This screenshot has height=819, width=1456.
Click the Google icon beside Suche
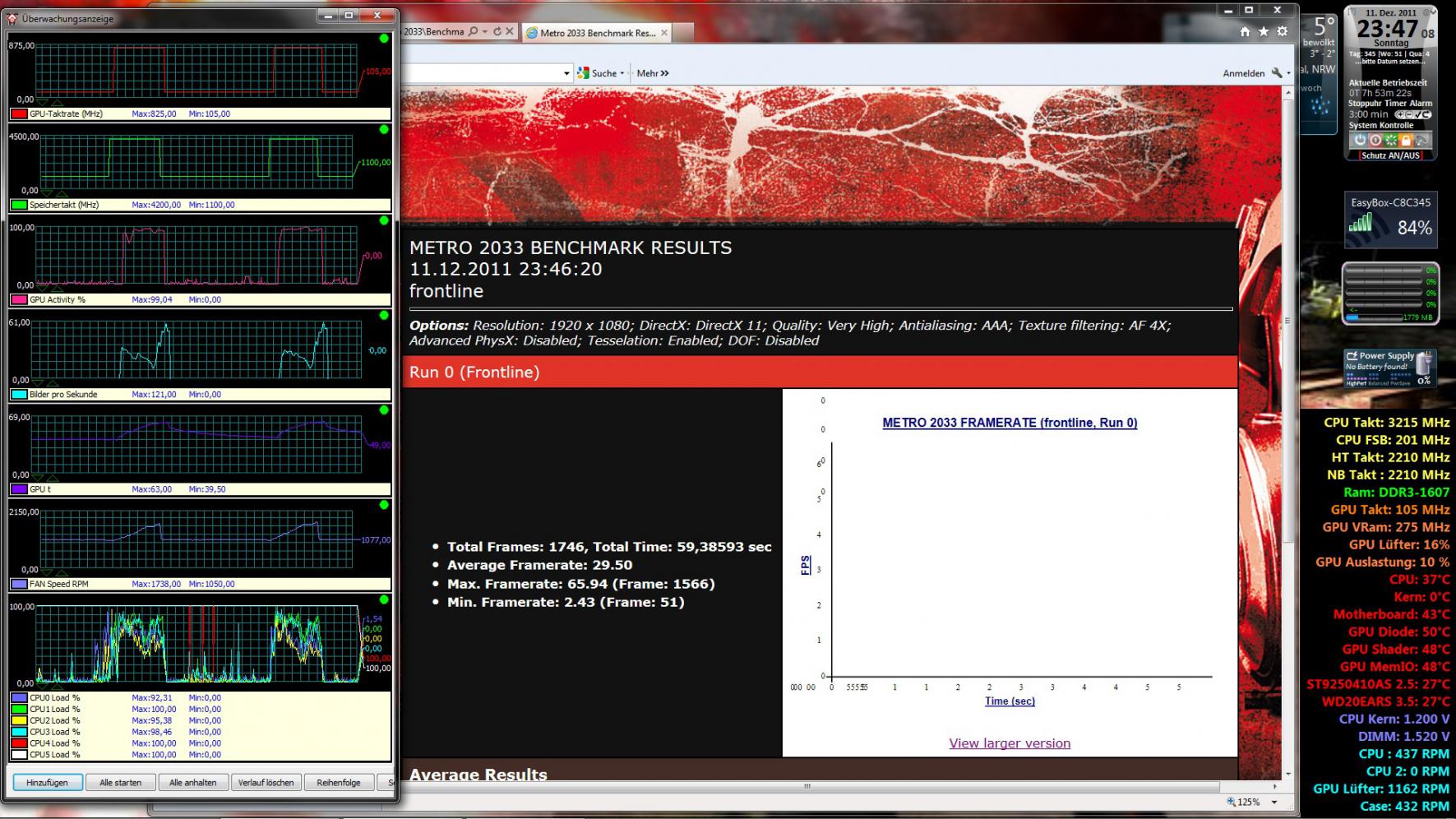click(x=584, y=73)
